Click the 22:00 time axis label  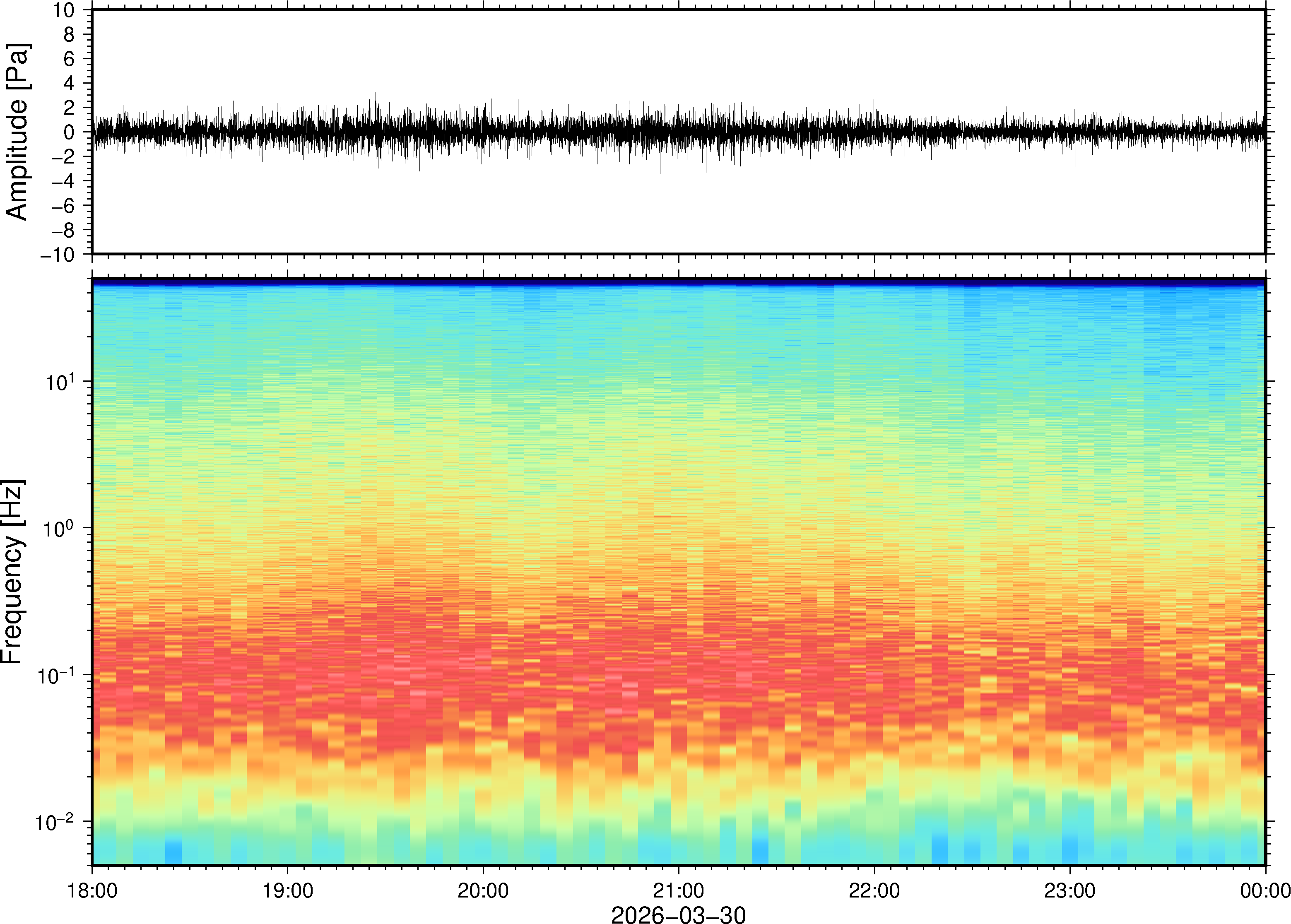click(874, 890)
